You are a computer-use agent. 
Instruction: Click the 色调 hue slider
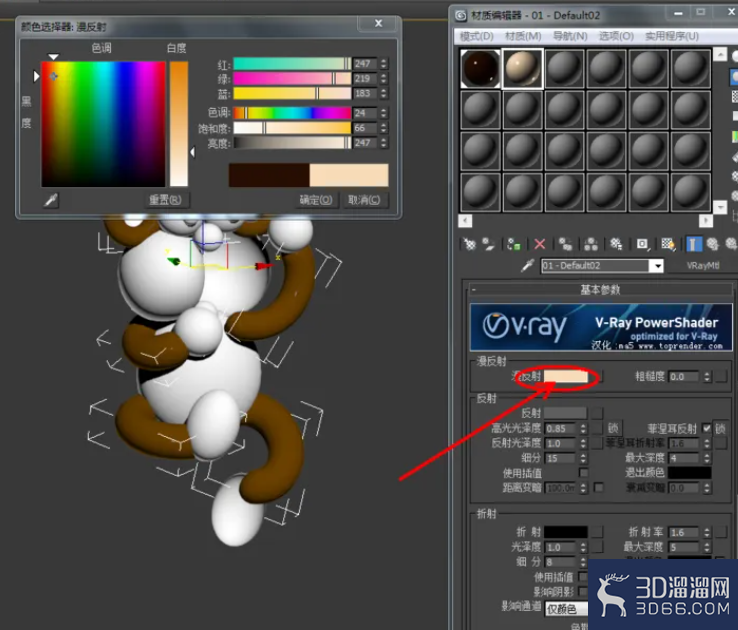pos(292,113)
